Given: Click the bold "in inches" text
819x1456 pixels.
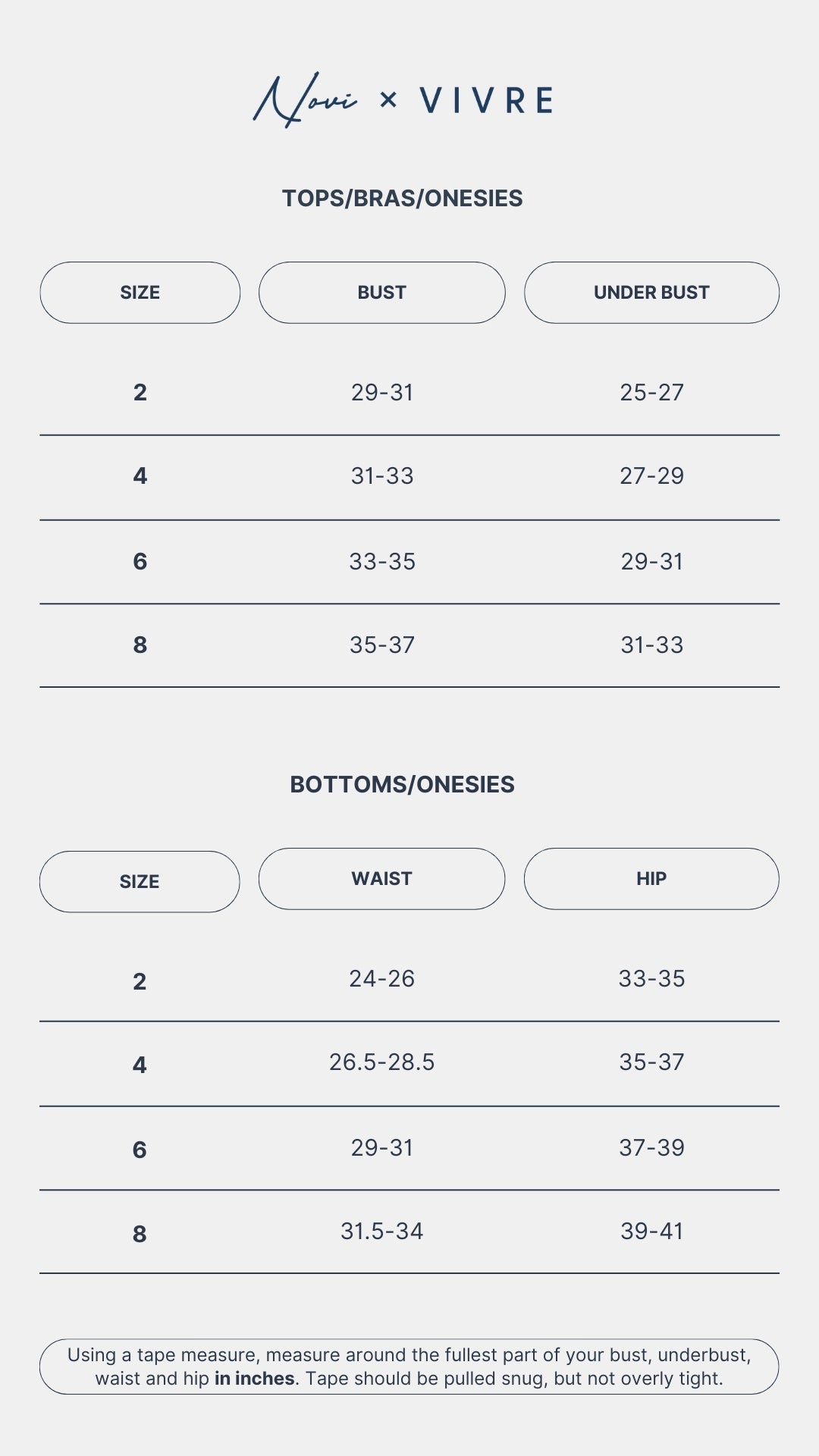Looking at the screenshot, I should point(255,1379).
